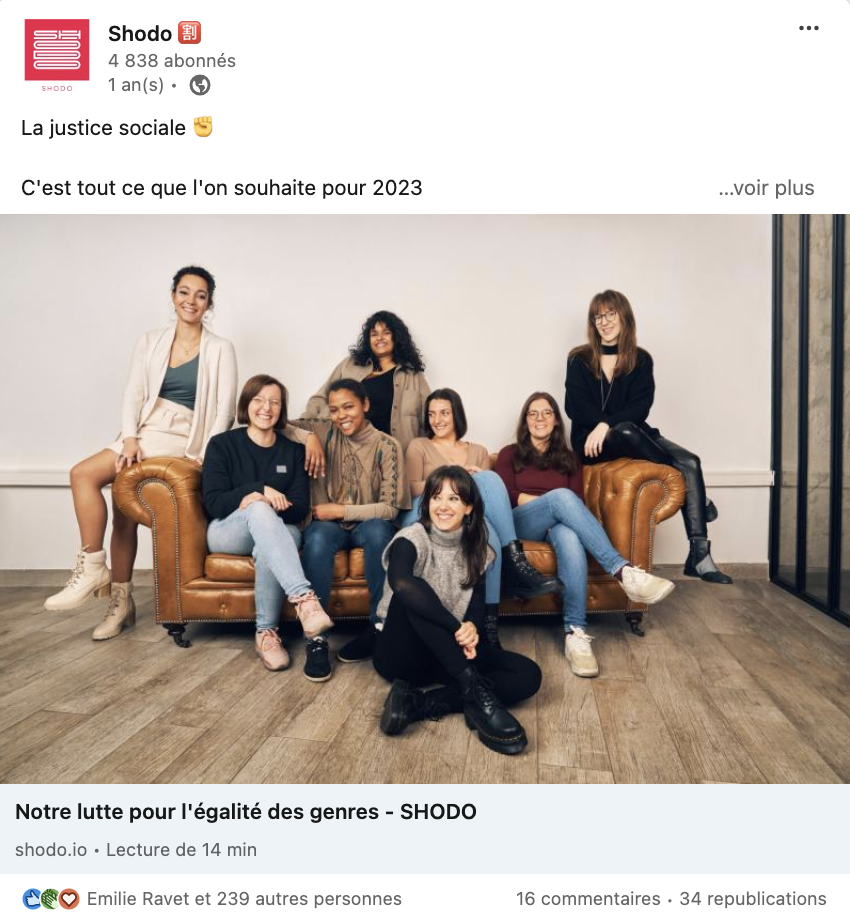Open the group photo article thumbnail
Image resolution: width=850 pixels, height=922 pixels.
point(425,499)
